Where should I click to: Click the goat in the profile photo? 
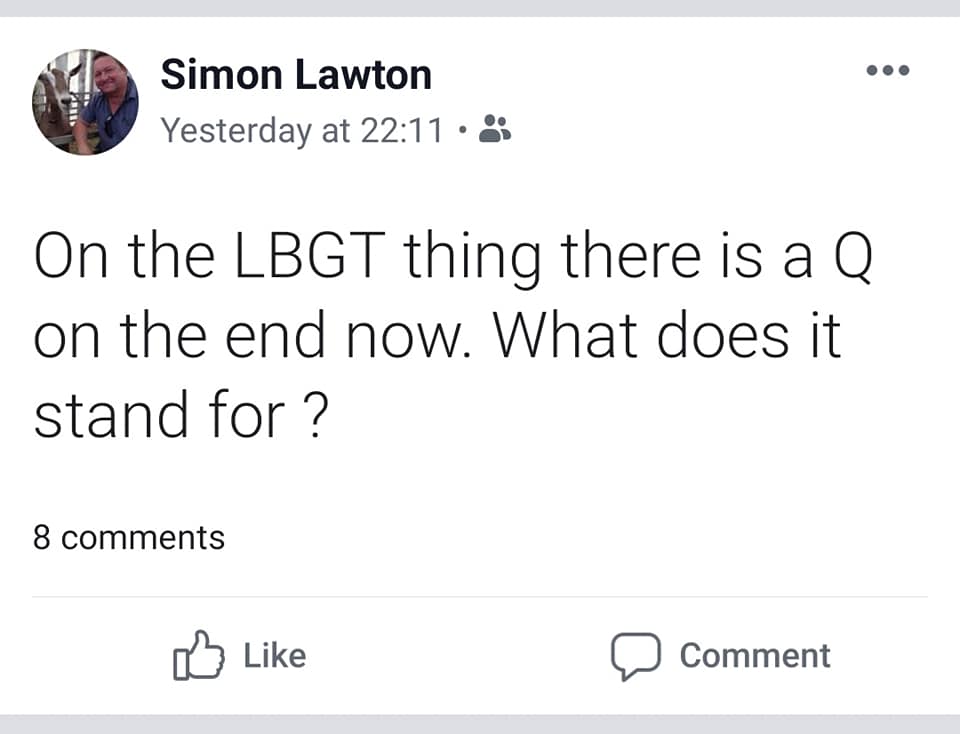56,98
